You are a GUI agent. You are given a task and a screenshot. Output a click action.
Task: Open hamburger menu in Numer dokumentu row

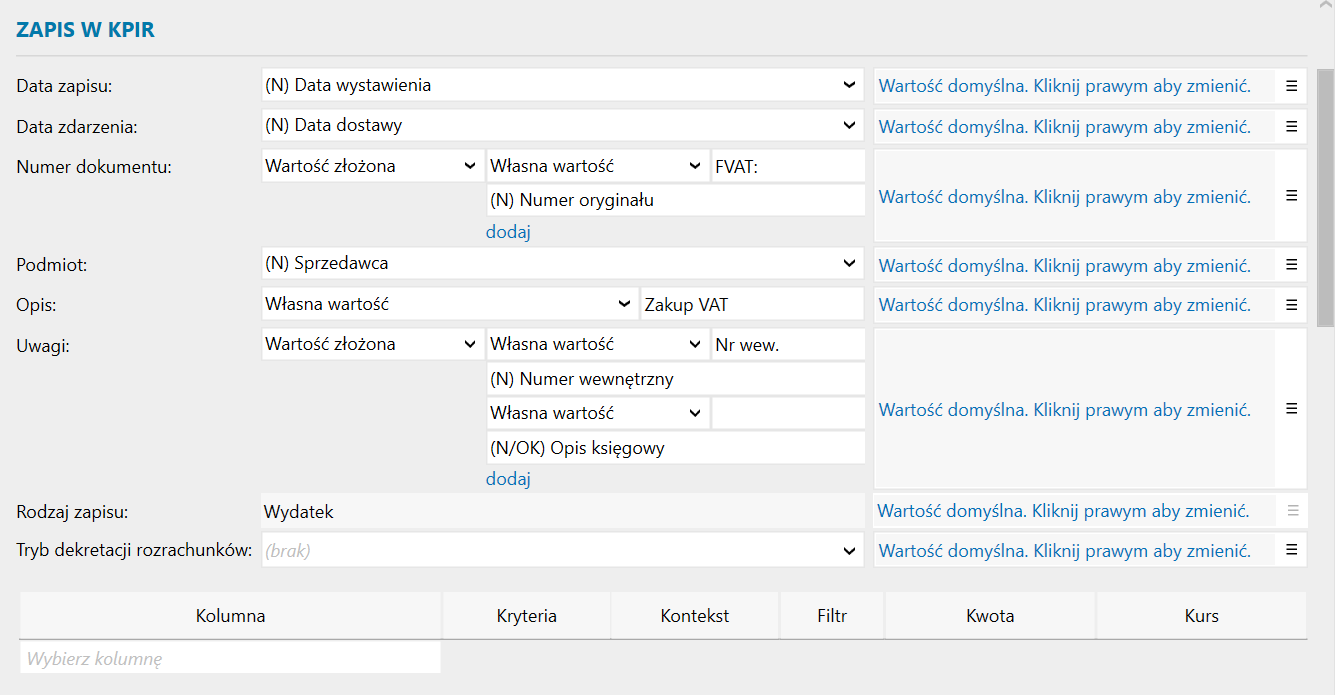tap(1291, 196)
